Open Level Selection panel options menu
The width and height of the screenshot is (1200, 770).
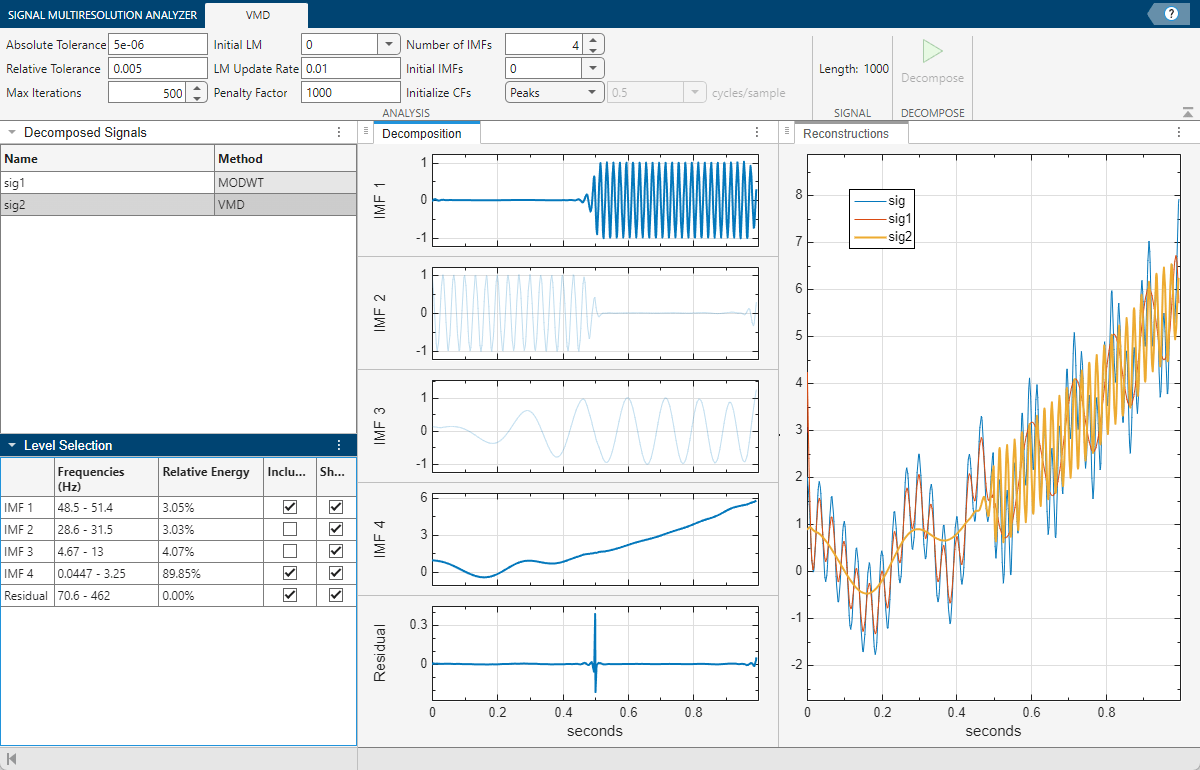click(x=339, y=446)
